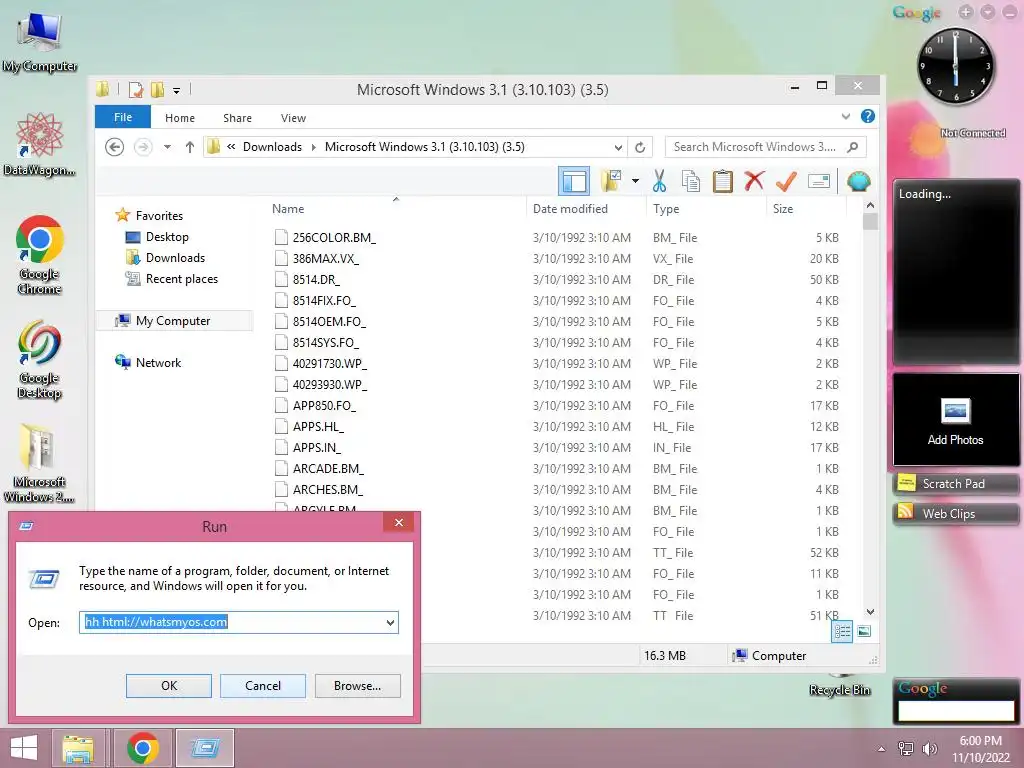Show hidden tray icons with the arrow

pos(882,749)
